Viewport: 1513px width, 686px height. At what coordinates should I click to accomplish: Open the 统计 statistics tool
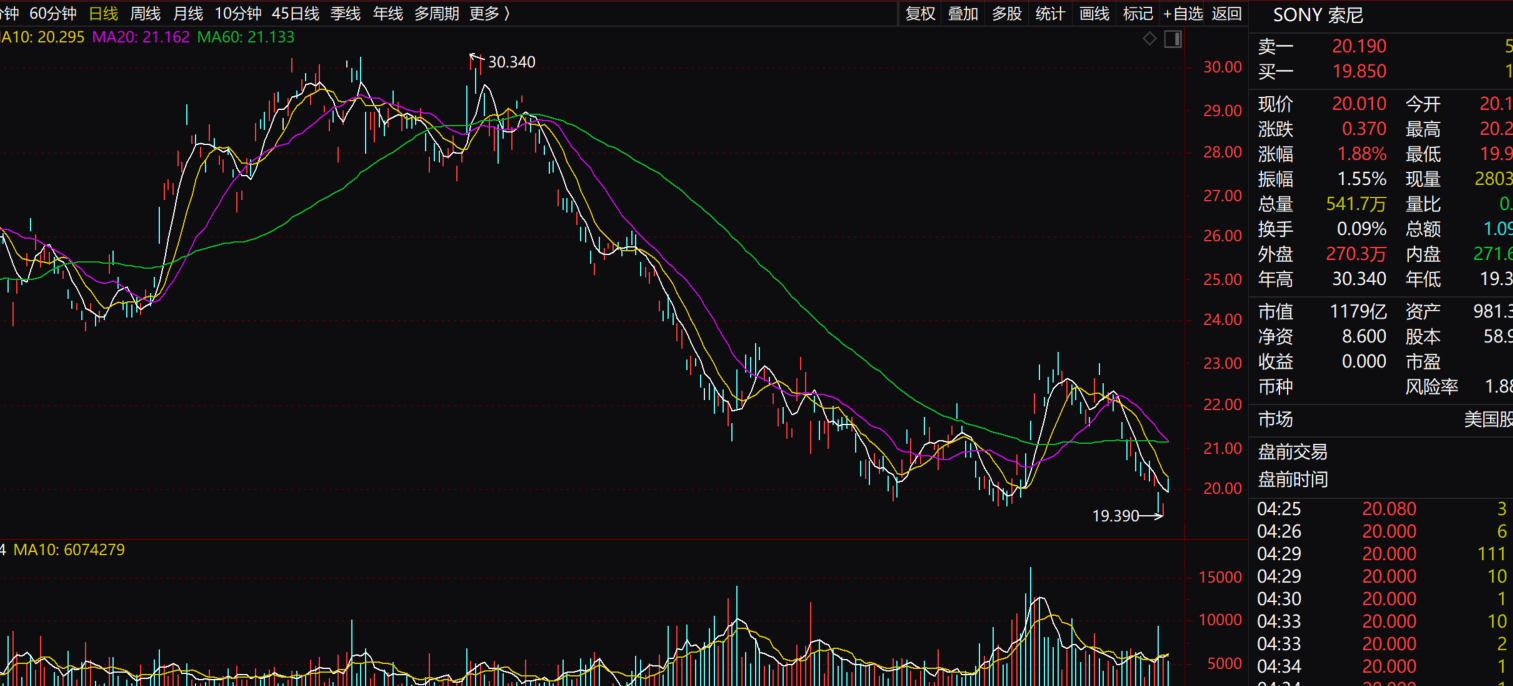[1050, 13]
